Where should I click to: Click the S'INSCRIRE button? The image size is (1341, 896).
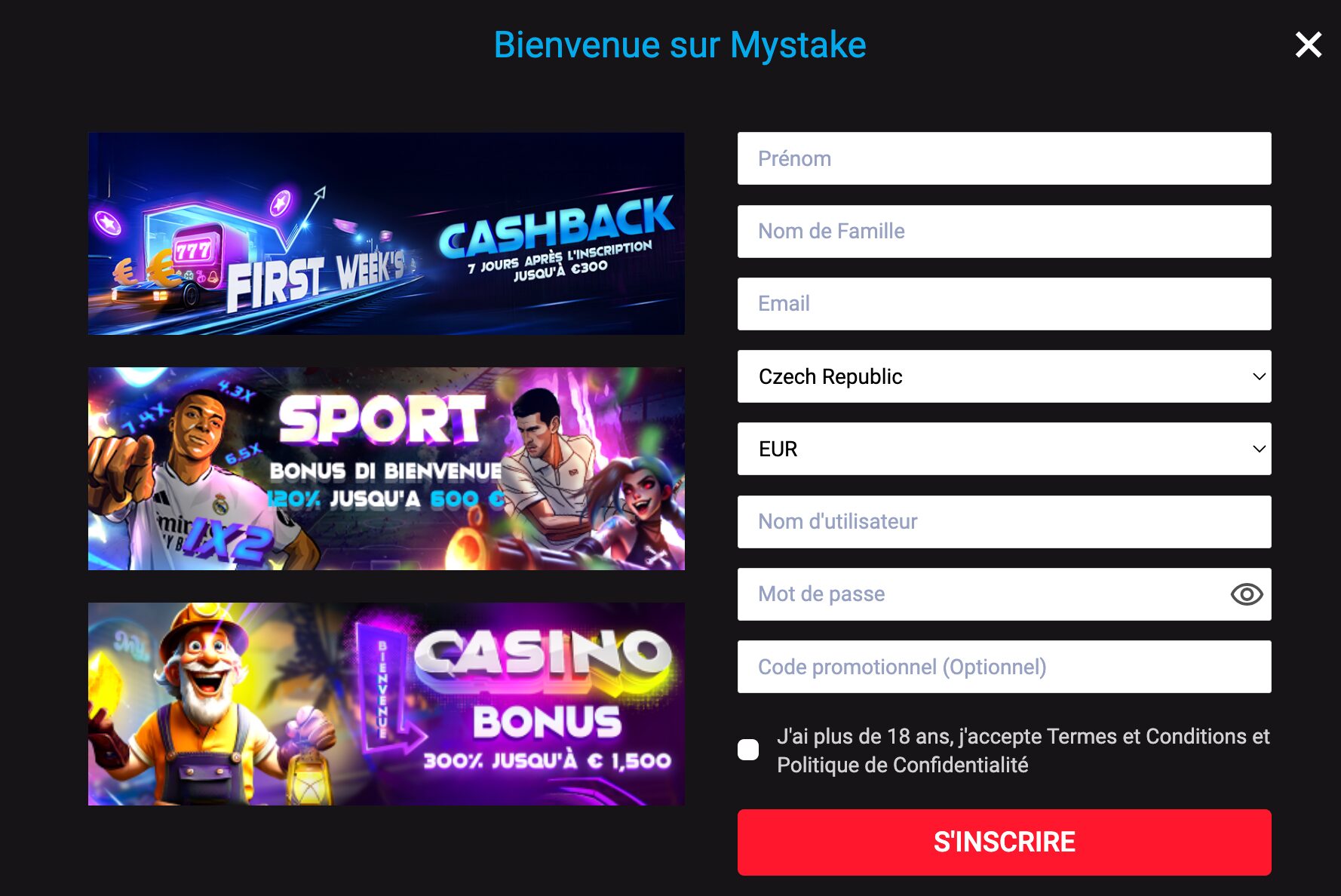[1004, 842]
